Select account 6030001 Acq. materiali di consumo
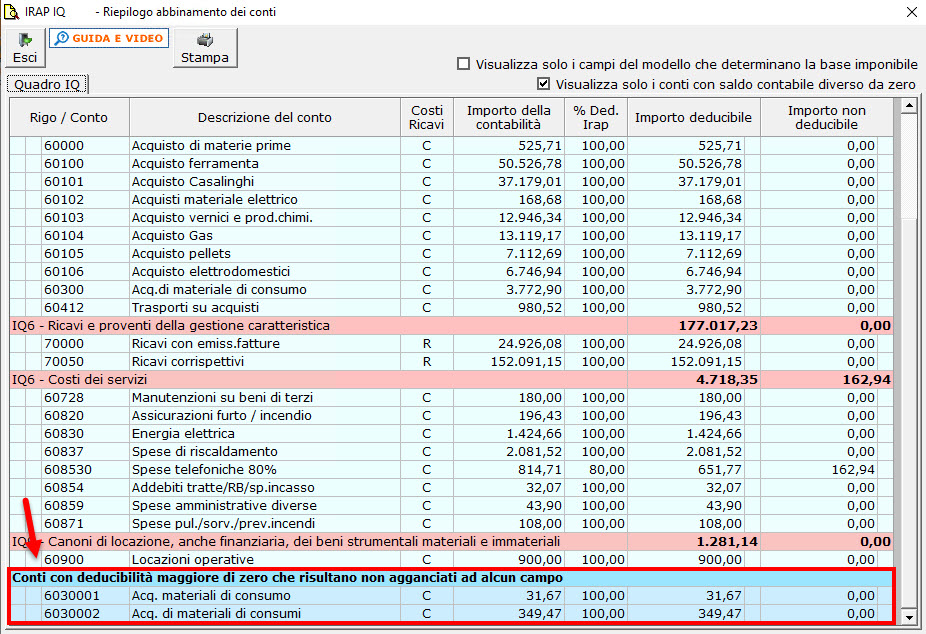Viewport: 926px width, 634px height. pos(451,596)
